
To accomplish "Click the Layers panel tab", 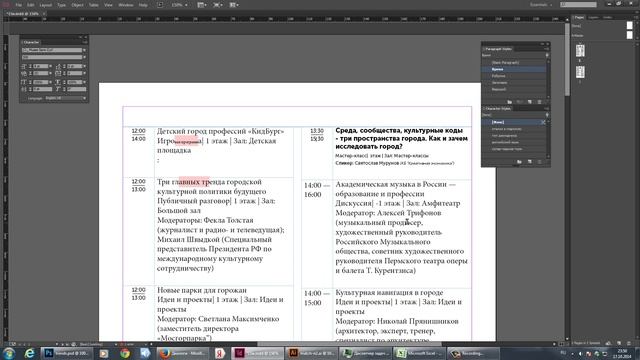I will [x=593, y=17].
